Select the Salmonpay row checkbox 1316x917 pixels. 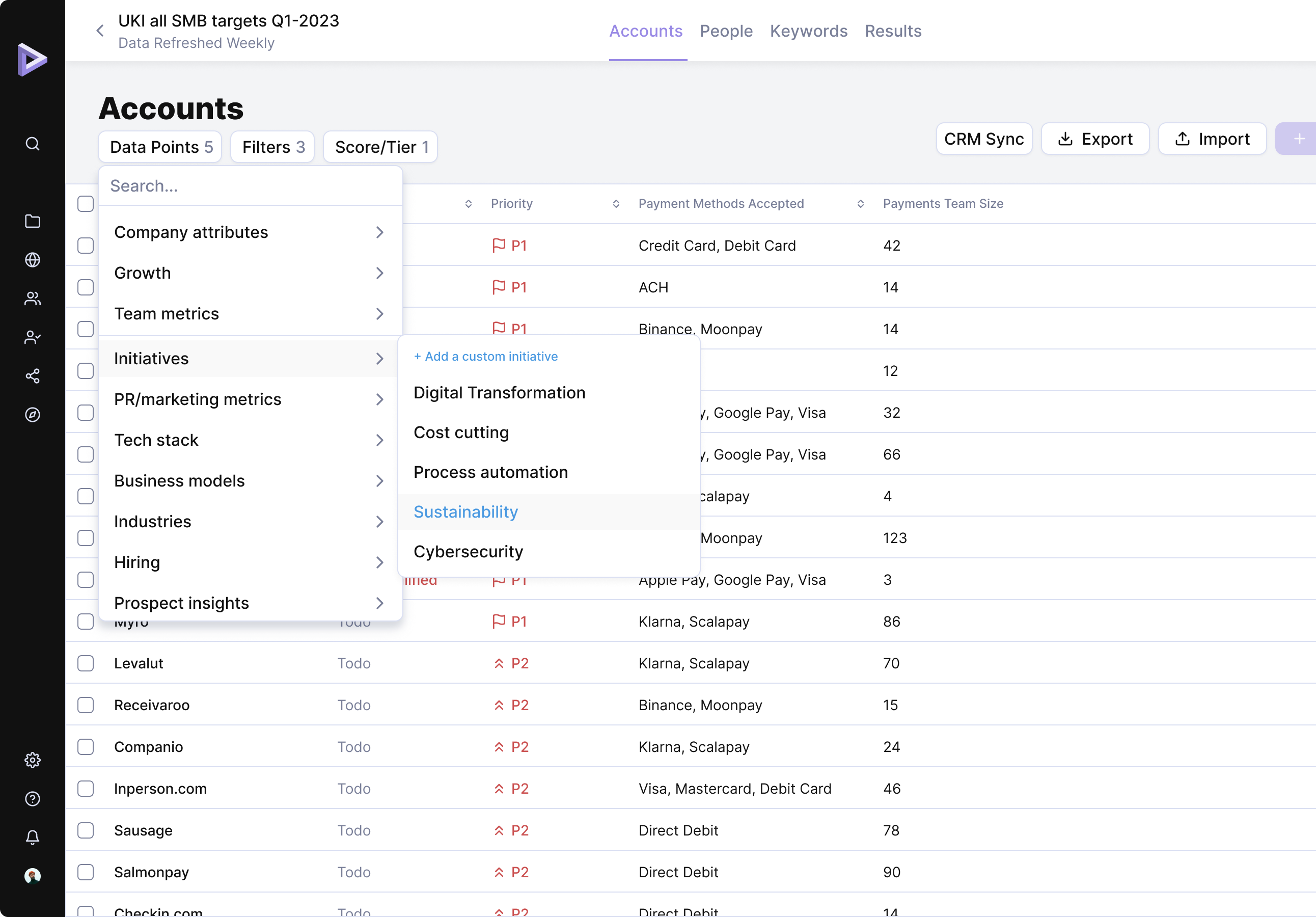86,872
